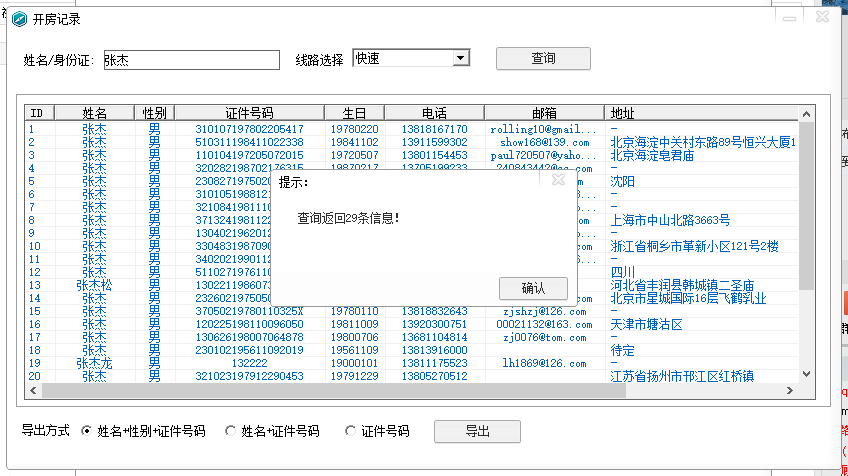
Task: Click the table's scroll up arrow
Action: pyautogui.click(x=806, y=114)
